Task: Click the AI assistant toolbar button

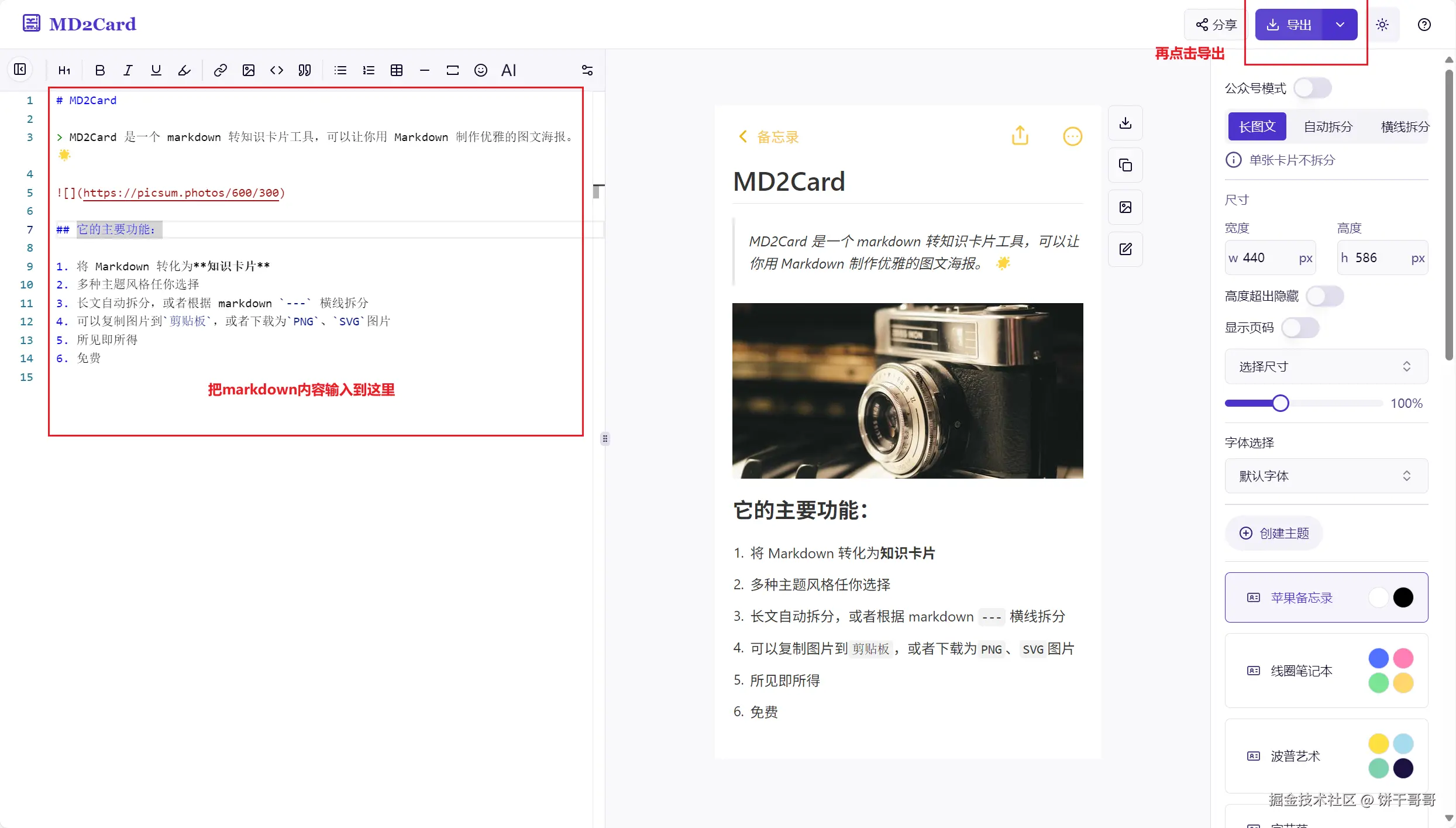Action: 508,70
